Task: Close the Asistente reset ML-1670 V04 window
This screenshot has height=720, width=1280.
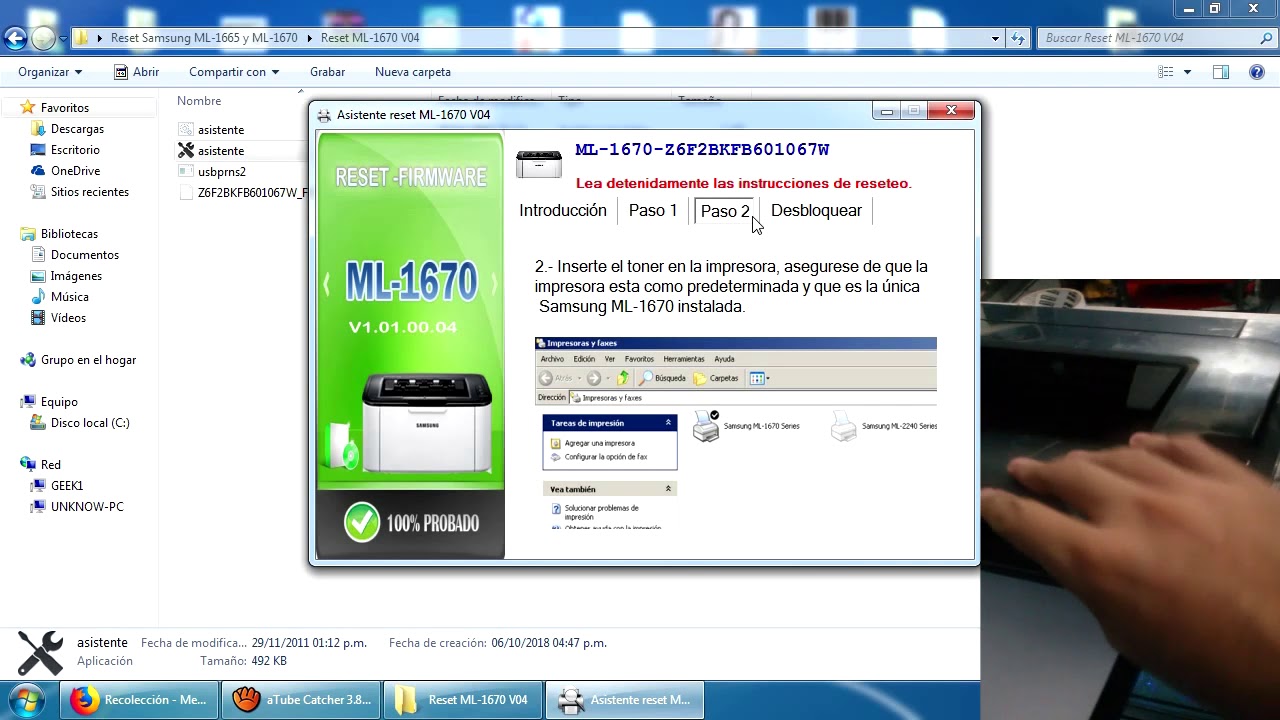Action: coord(951,111)
